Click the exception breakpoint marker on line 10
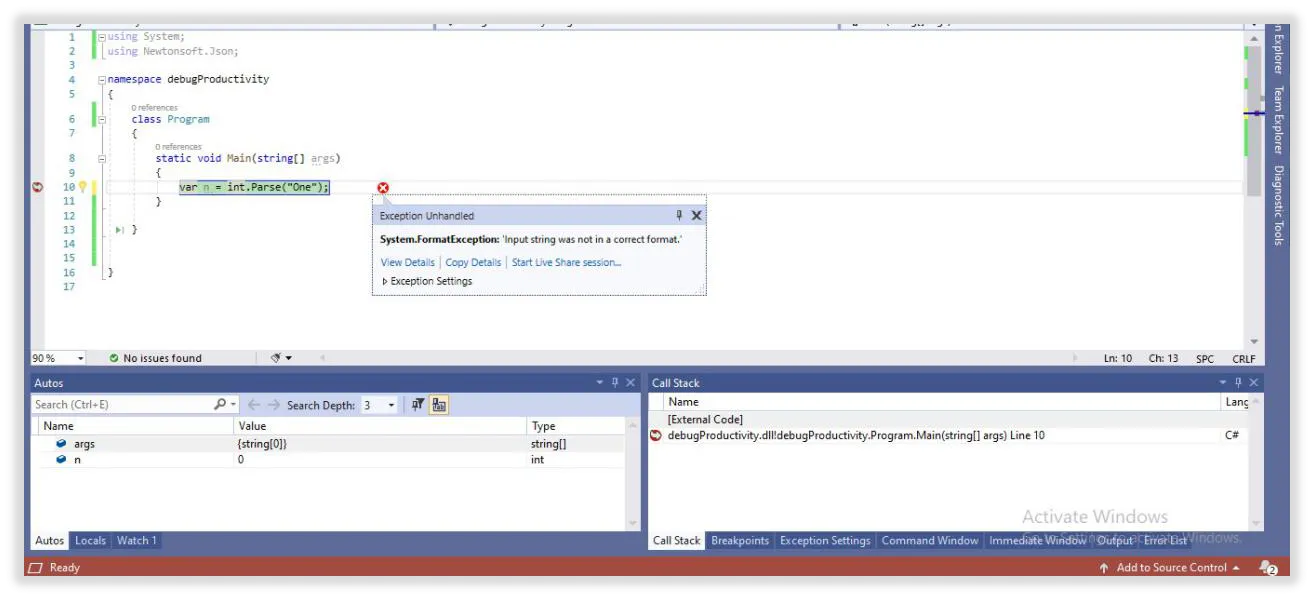This screenshot has width=1316, height=601. [38, 187]
